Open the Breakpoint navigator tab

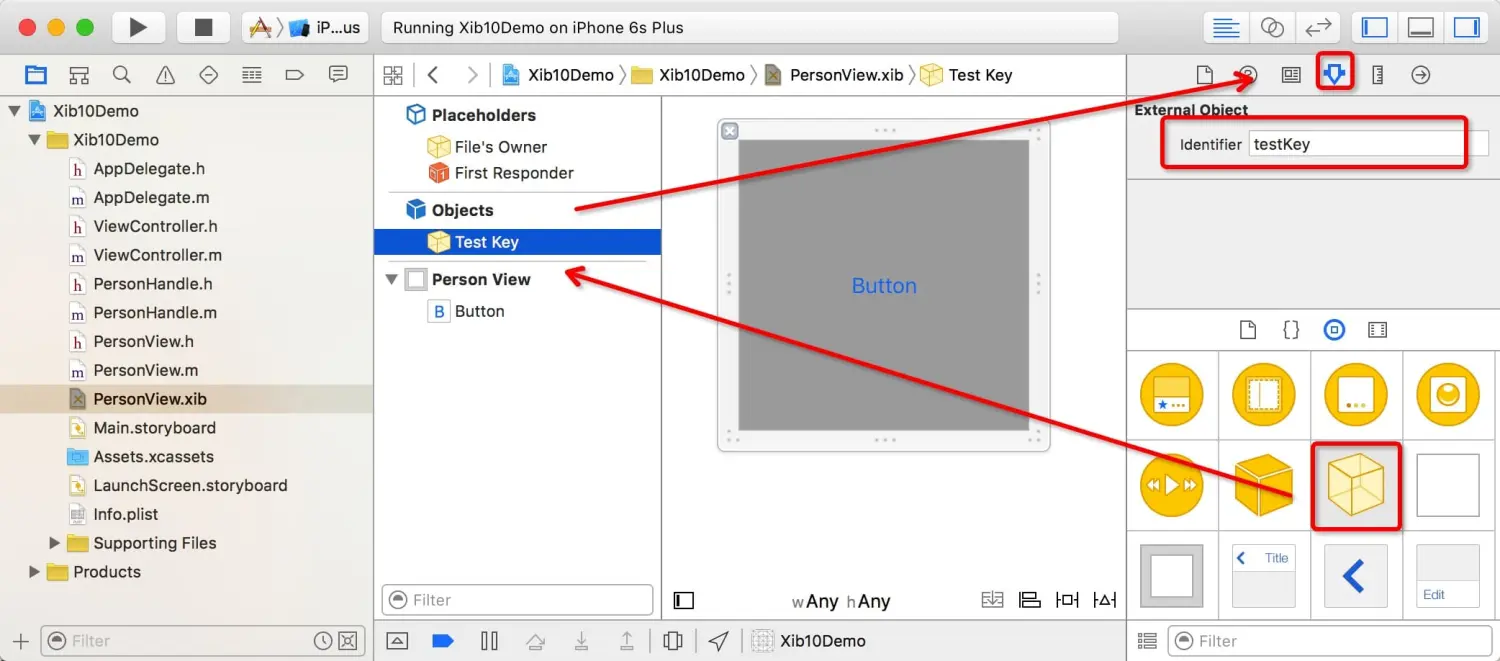295,75
